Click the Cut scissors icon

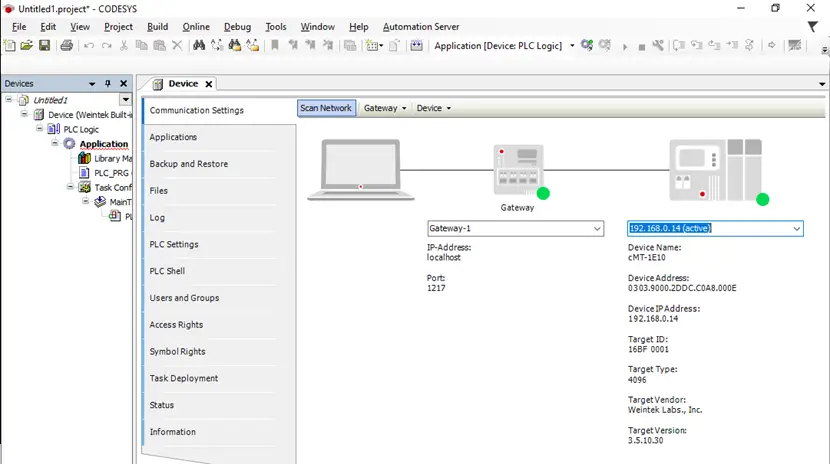pos(124,46)
